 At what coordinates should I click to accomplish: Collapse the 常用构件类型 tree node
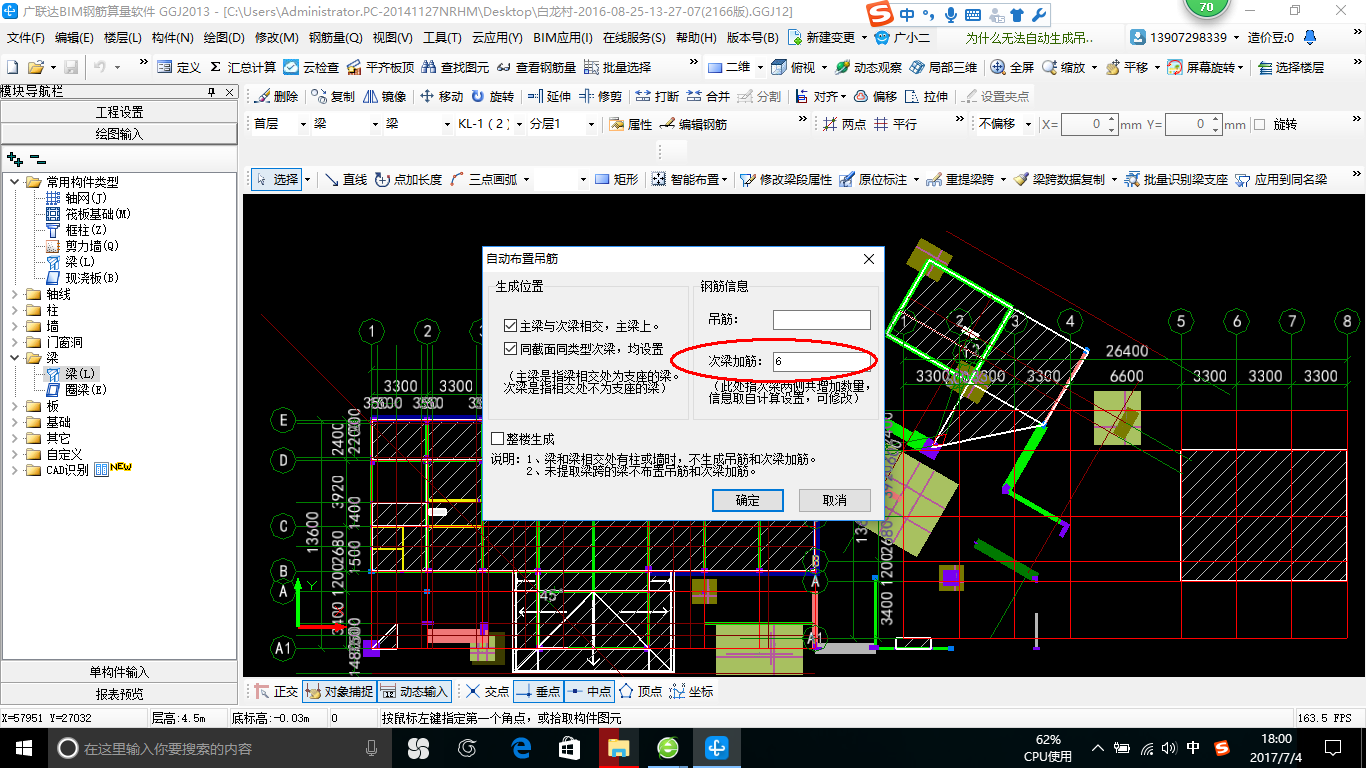[x=15, y=182]
